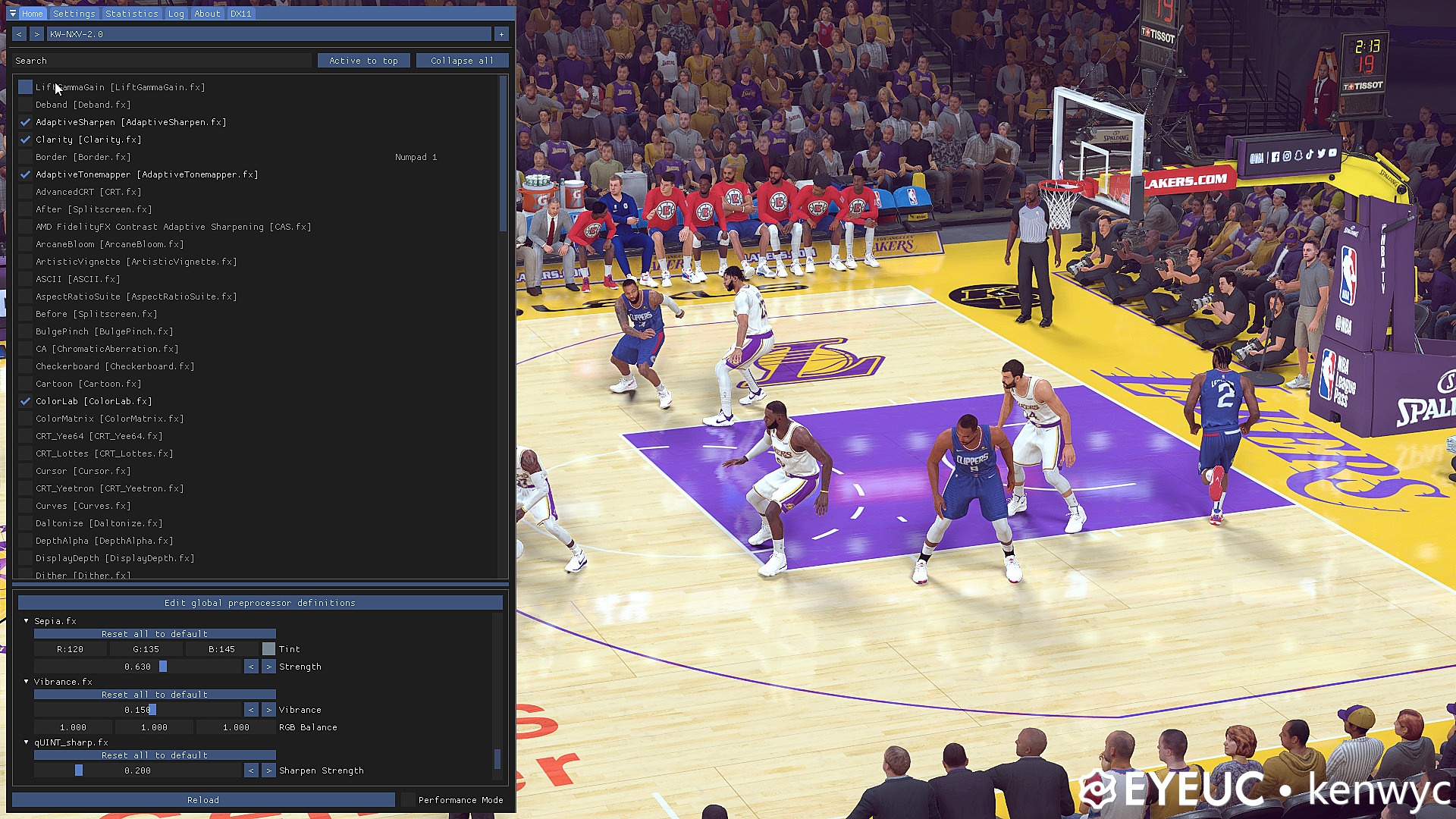Focus the effect Search field
Image resolution: width=1456 pixels, height=819 pixels.
(x=162, y=61)
